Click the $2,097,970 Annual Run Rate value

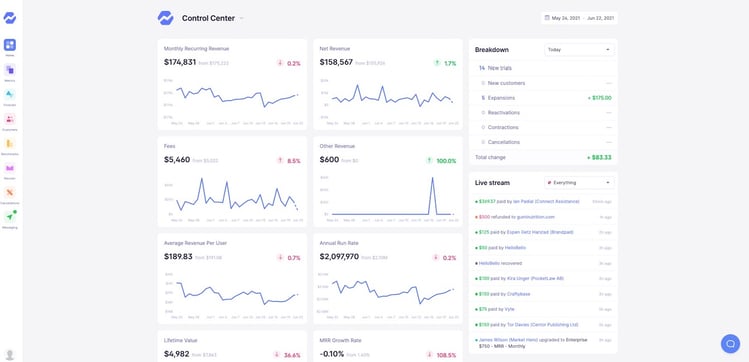point(339,256)
